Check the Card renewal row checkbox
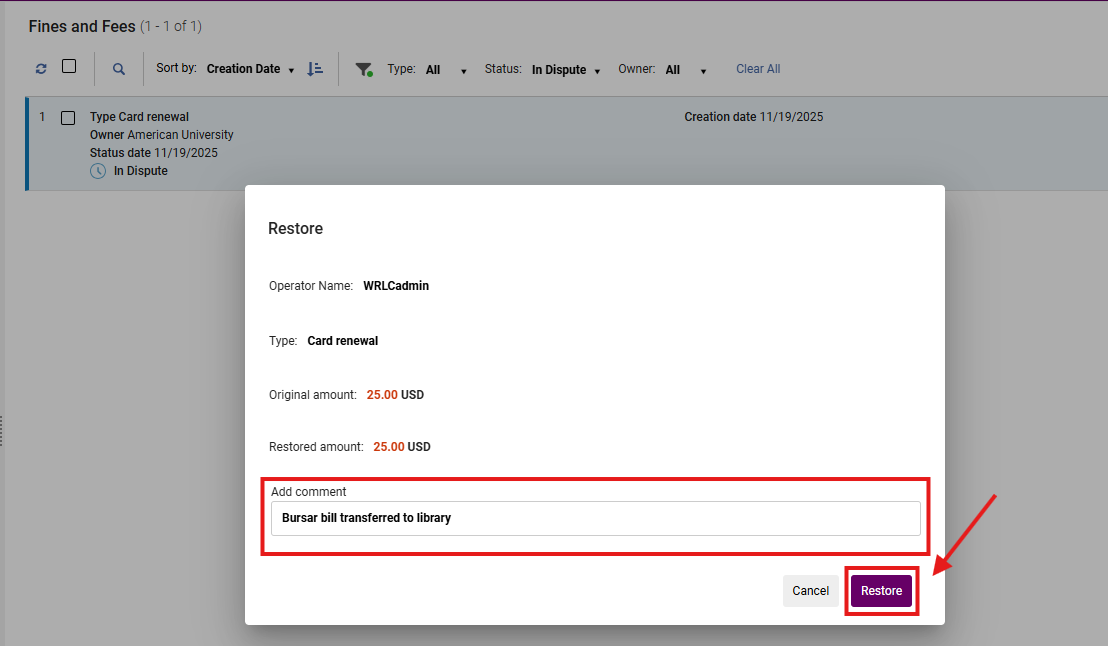The width and height of the screenshot is (1108, 646). pos(68,118)
